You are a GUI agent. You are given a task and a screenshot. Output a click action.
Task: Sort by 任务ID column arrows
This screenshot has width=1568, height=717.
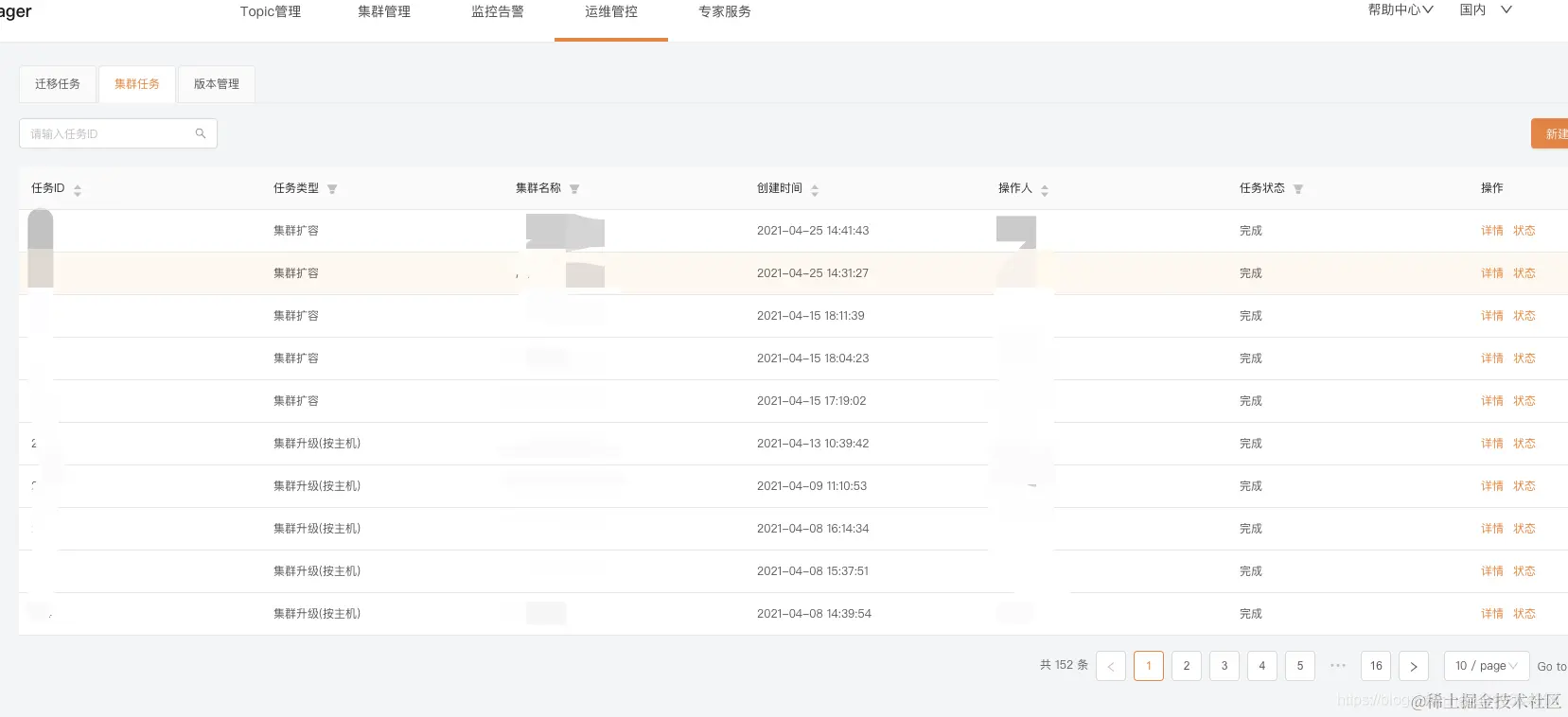pos(78,189)
